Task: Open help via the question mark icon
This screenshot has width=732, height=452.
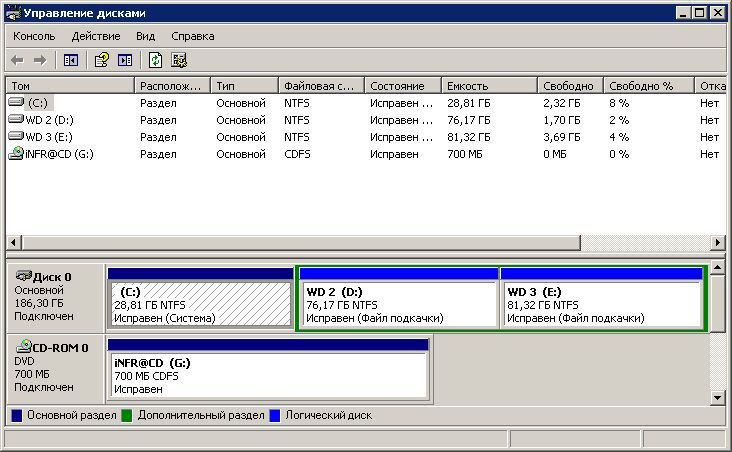Action: [101, 60]
